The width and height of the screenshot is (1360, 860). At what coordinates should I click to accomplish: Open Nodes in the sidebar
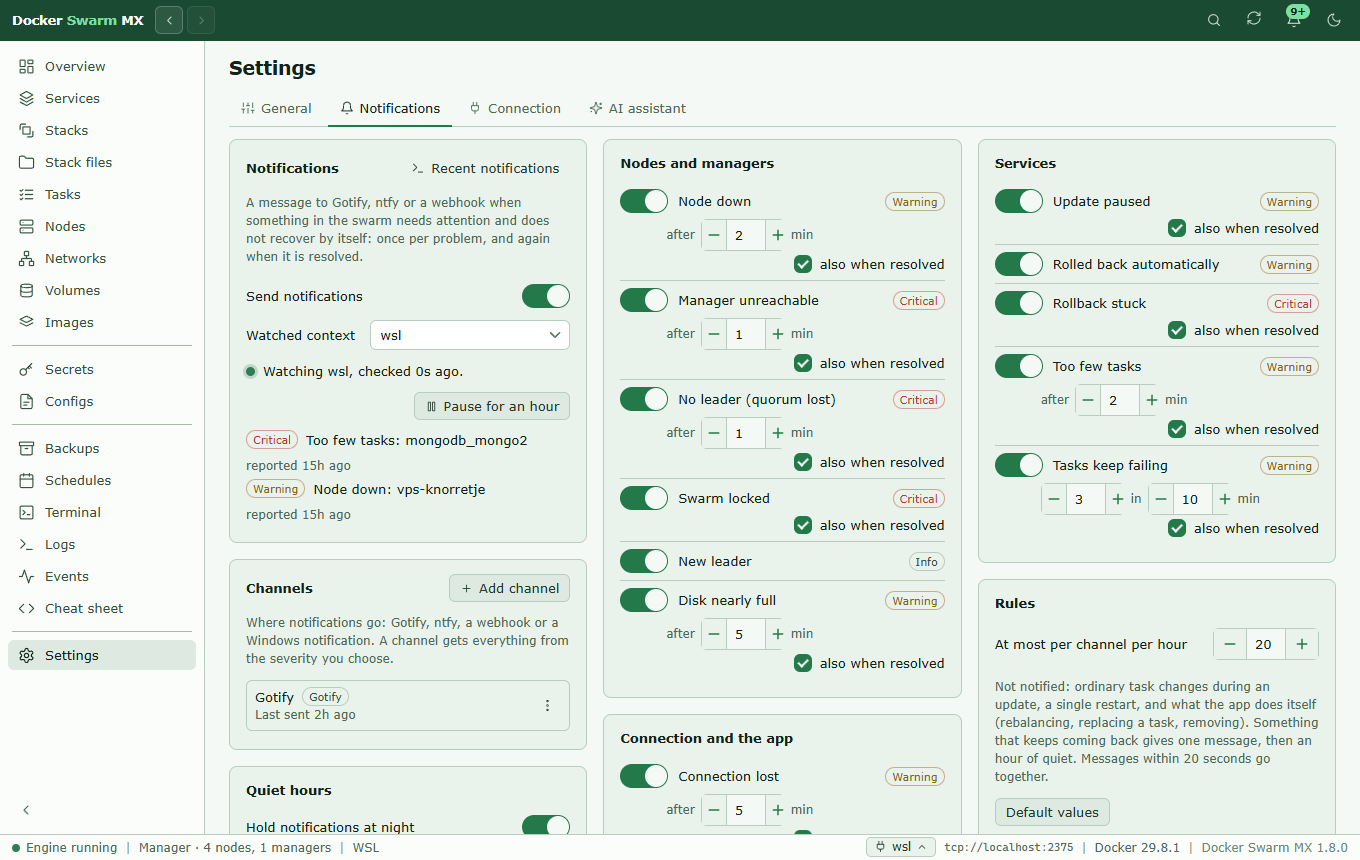[102, 227]
